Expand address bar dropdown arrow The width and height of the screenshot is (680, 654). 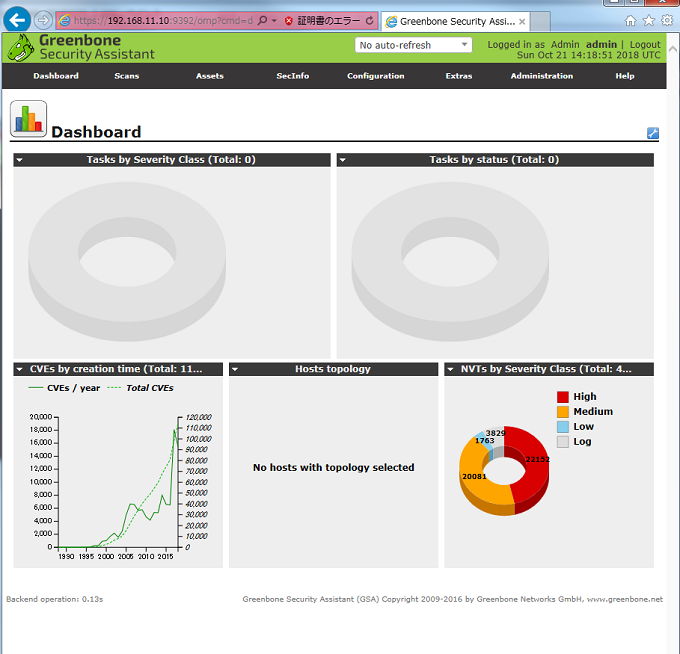coord(274,20)
